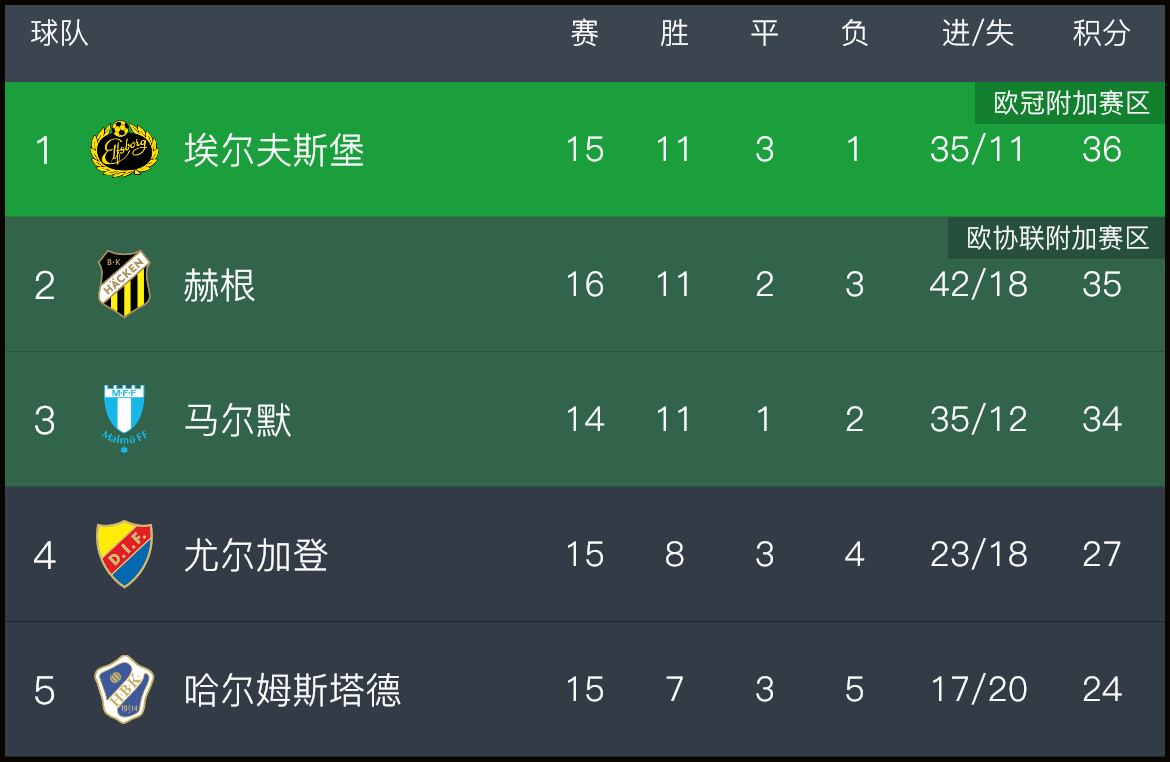Click the Djurgården D.I.F. crest

click(125, 554)
